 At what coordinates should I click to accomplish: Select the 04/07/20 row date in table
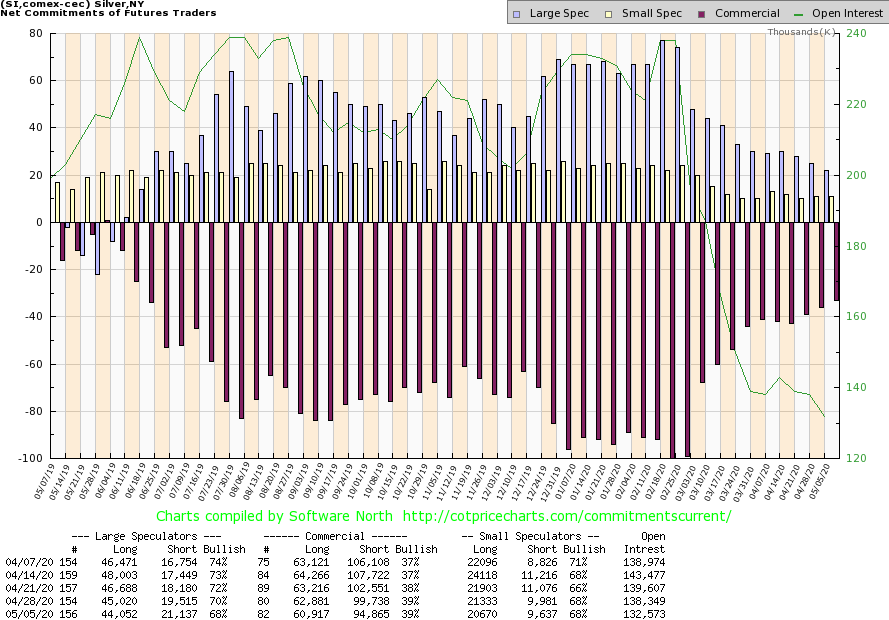click(x=25, y=565)
